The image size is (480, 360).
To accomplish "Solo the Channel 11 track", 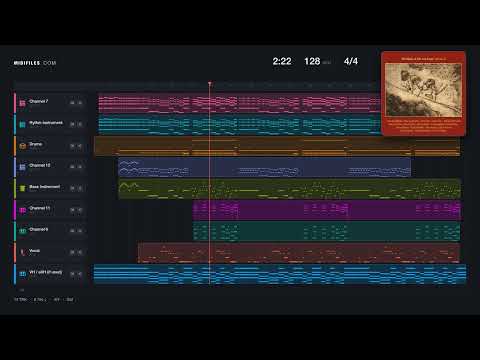I will pos(80,210).
